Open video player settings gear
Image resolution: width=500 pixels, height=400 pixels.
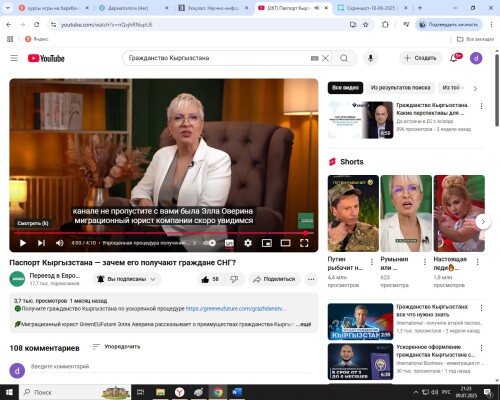coord(248,243)
